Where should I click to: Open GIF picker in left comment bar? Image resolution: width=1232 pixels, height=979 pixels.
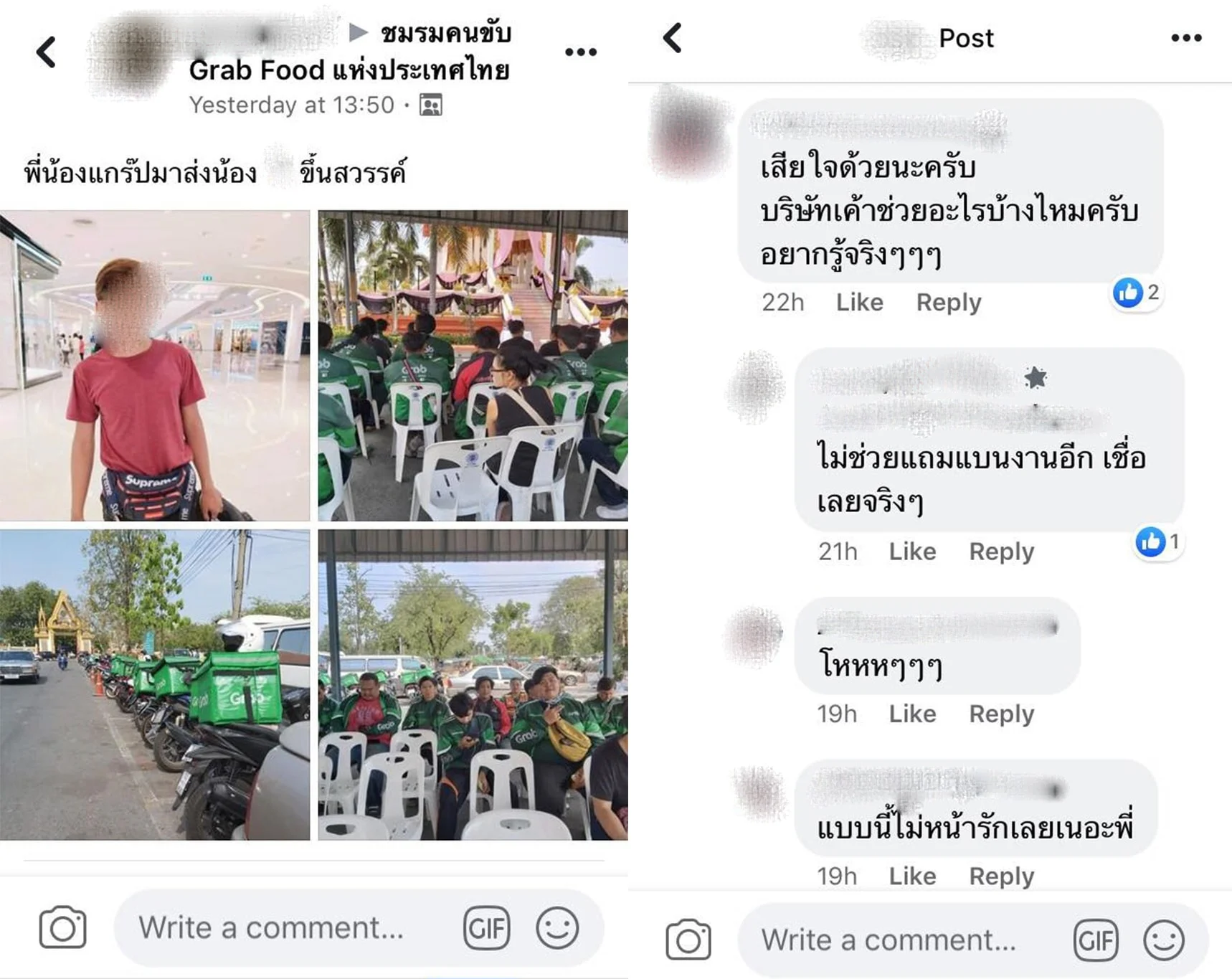point(486,928)
